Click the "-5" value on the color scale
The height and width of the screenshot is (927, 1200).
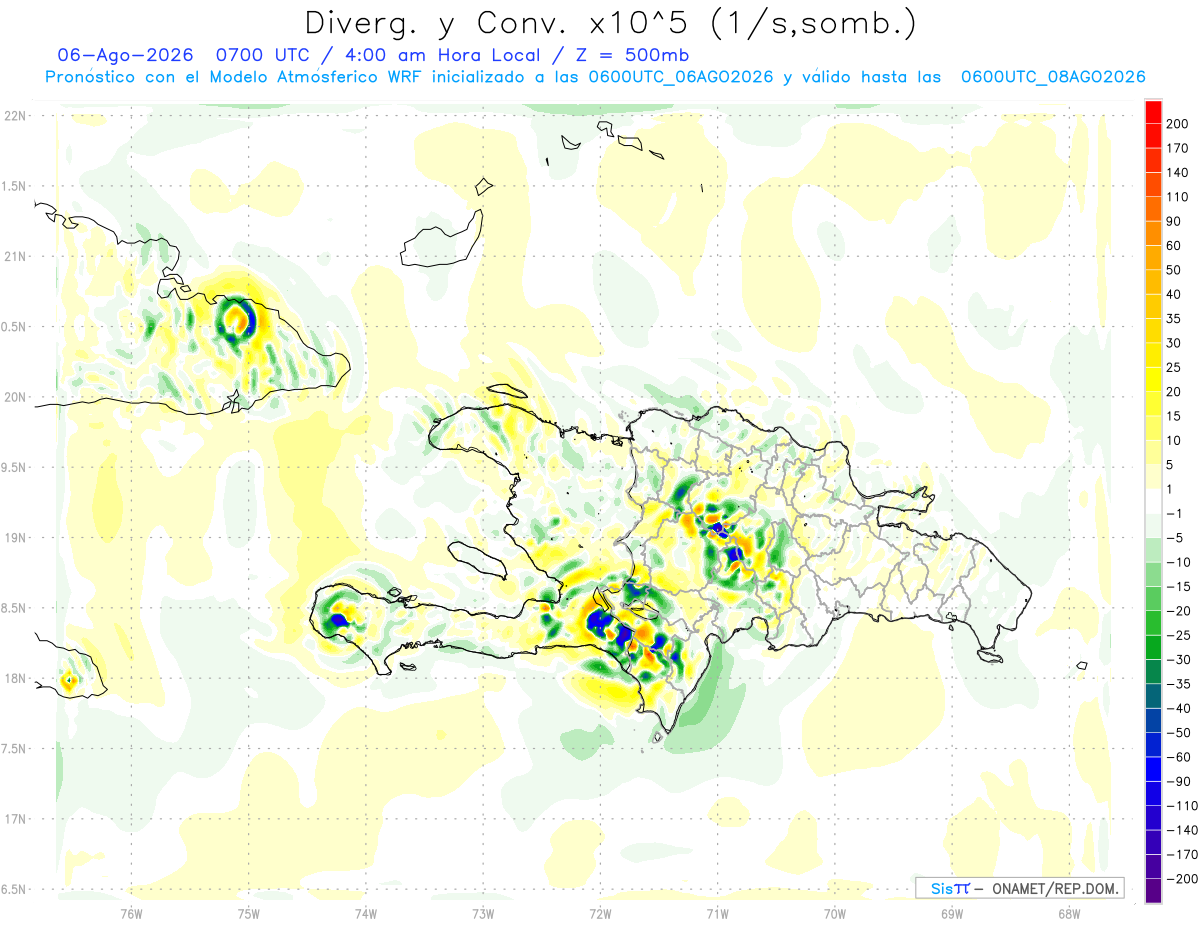(x=1176, y=538)
